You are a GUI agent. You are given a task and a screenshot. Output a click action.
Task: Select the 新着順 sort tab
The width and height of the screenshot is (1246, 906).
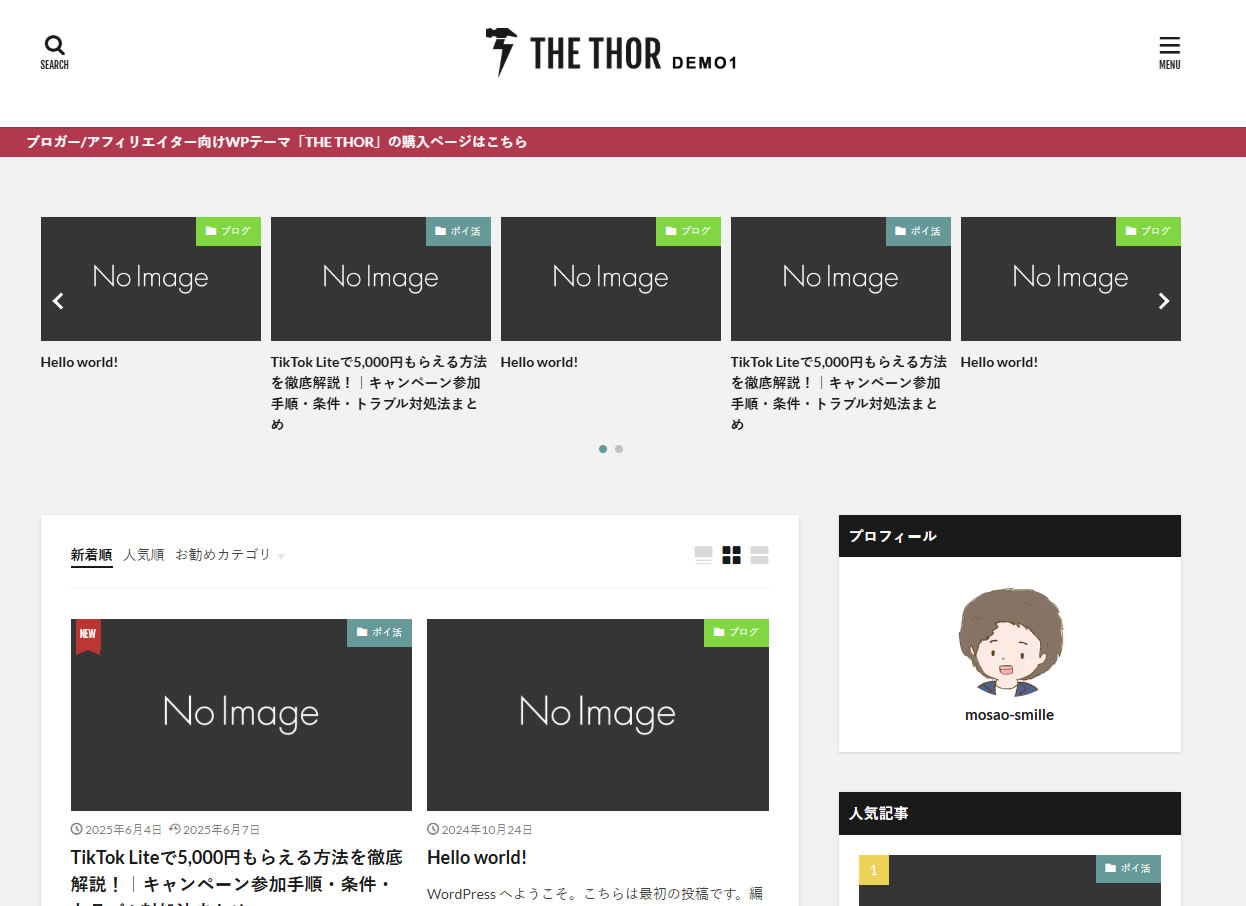pyautogui.click(x=91, y=555)
